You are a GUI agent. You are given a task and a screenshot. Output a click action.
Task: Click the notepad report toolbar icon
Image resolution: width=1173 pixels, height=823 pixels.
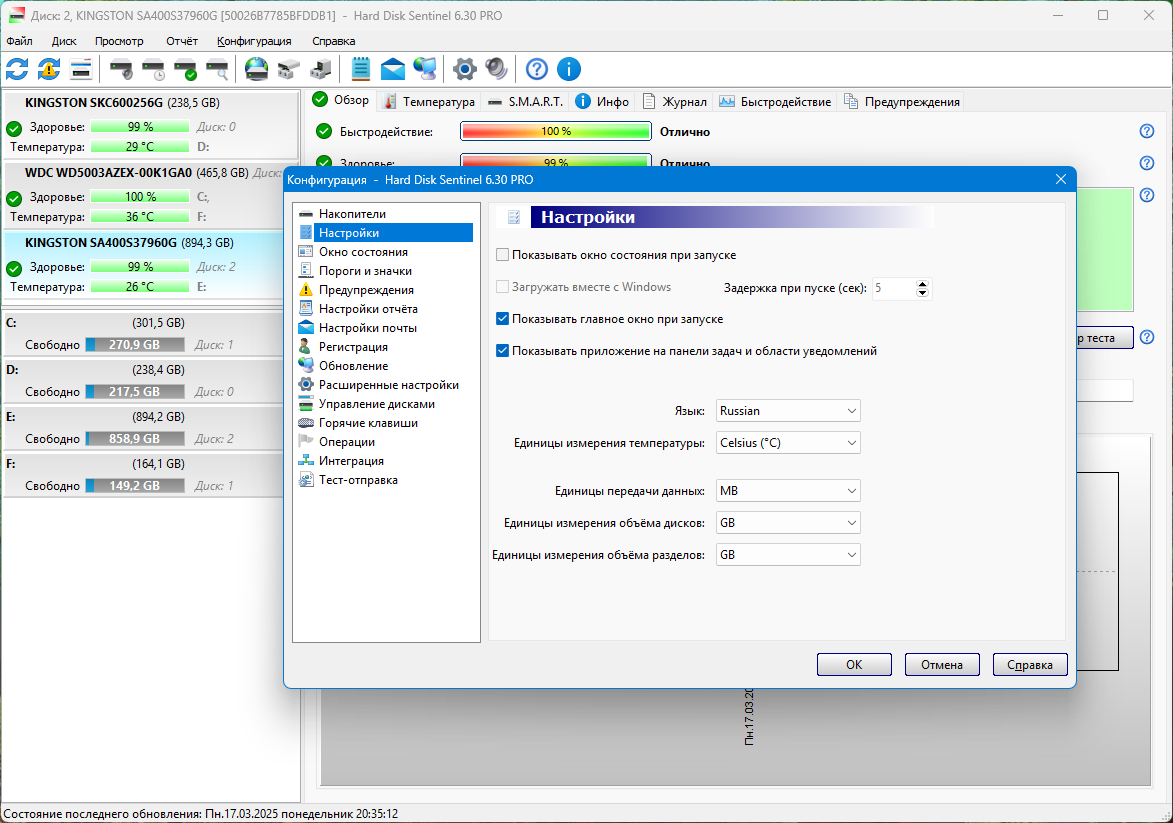361,70
